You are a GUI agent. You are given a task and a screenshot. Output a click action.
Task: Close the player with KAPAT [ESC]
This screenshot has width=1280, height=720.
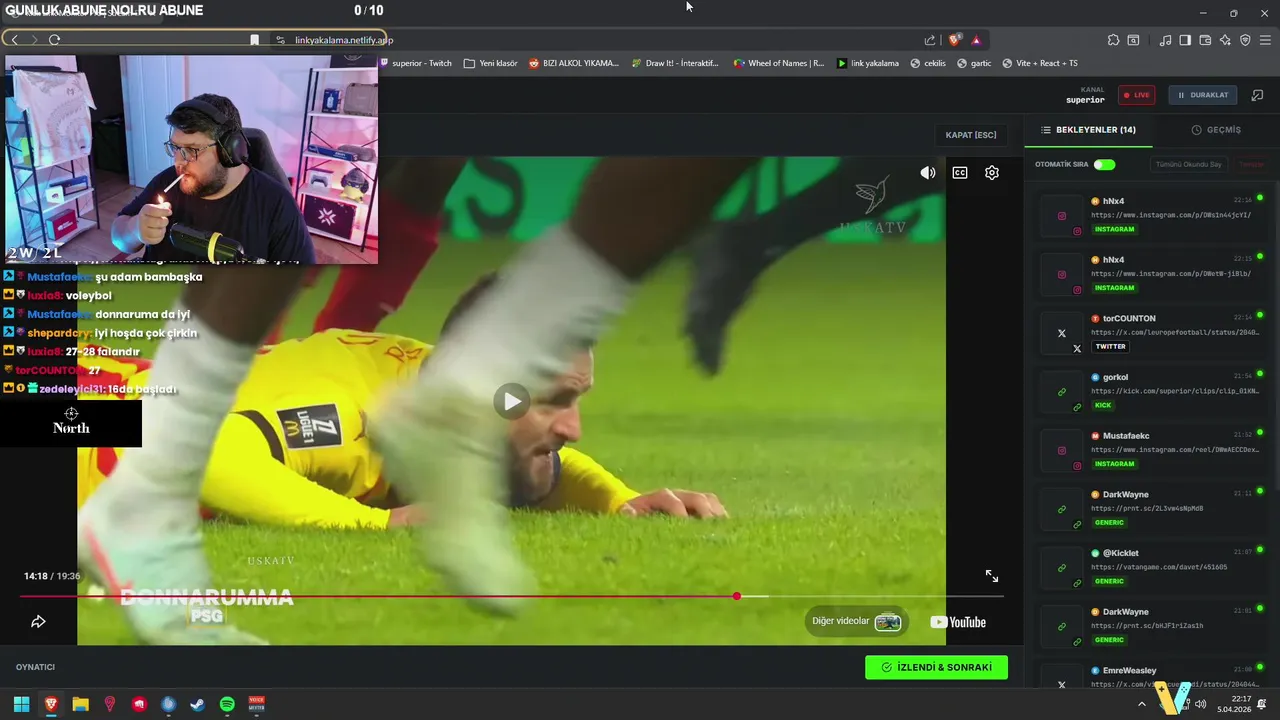pos(971,135)
